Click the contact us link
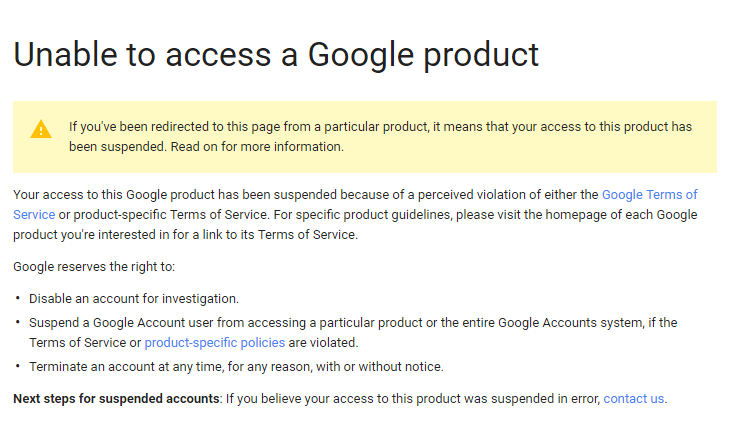Viewport: 737px width, 426px height. [x=633, y=398]
